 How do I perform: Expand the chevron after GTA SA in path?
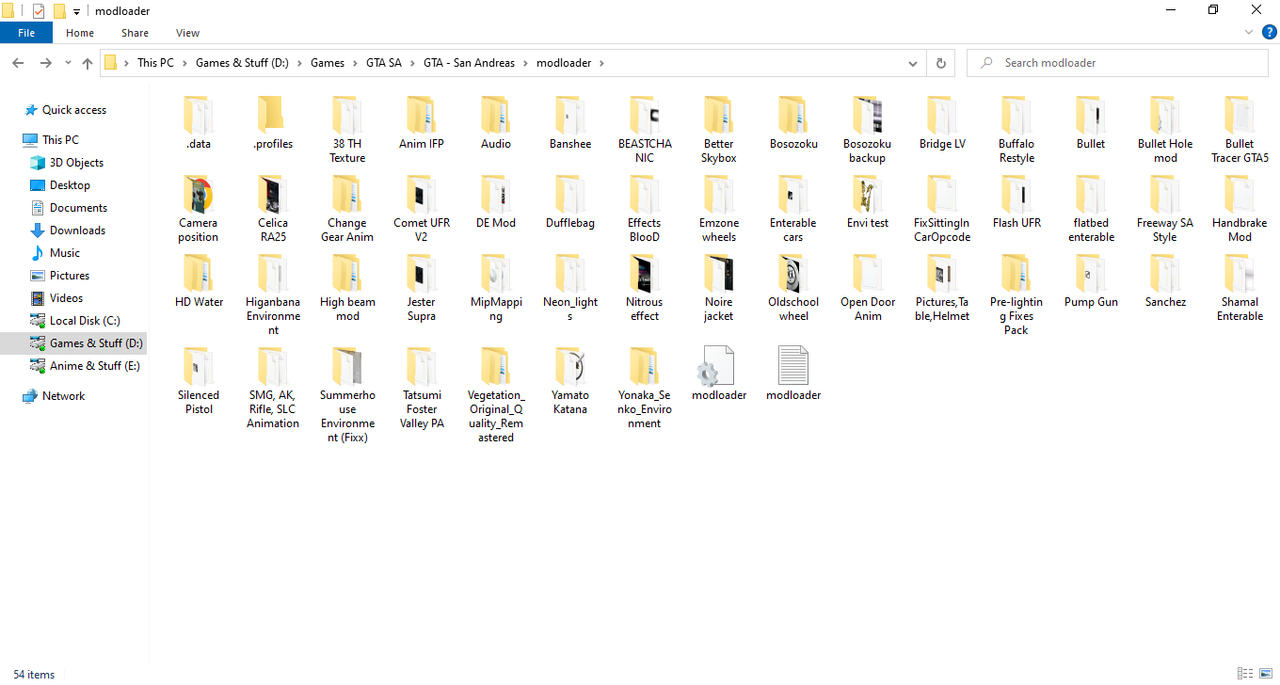(412, 63)
